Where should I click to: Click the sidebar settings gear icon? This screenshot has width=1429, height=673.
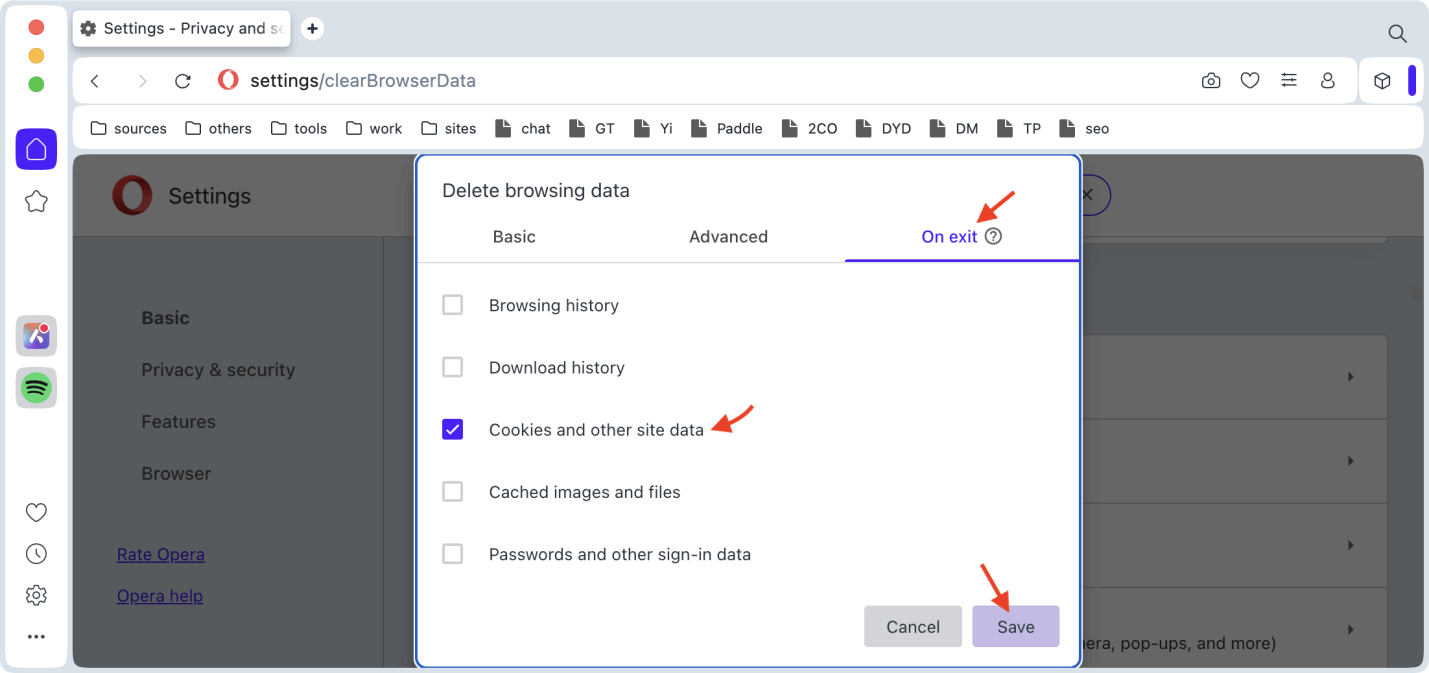pos(36,595)
